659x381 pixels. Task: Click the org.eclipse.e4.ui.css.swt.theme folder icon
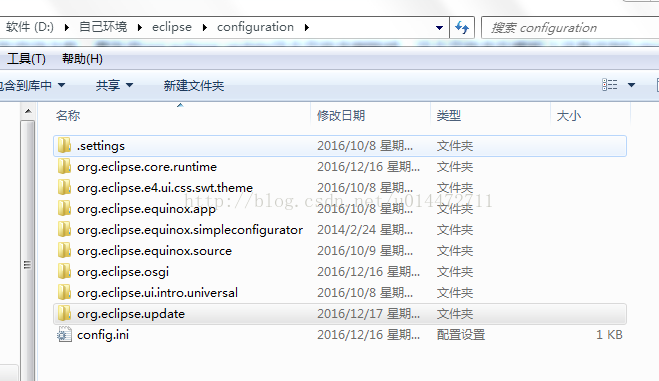(64, 188)
